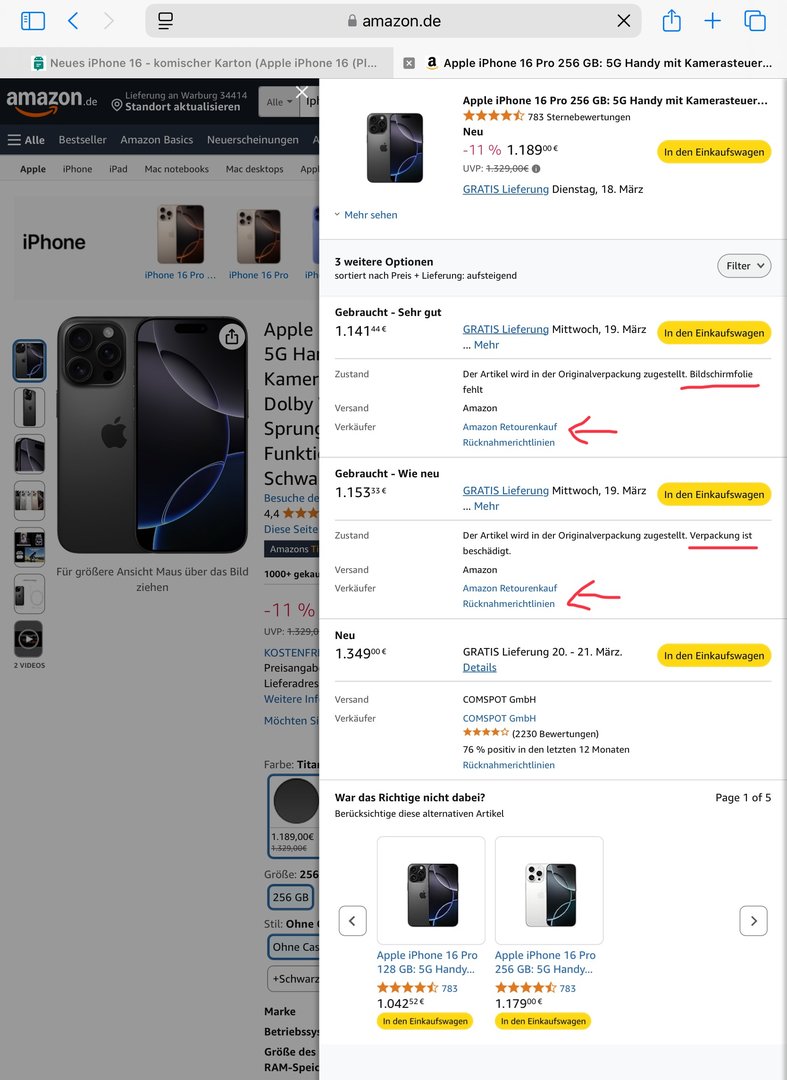The width and height of the screenshot is (787, 1080).
Task: Play the product videos thumbnail
Action: point(28,639)
